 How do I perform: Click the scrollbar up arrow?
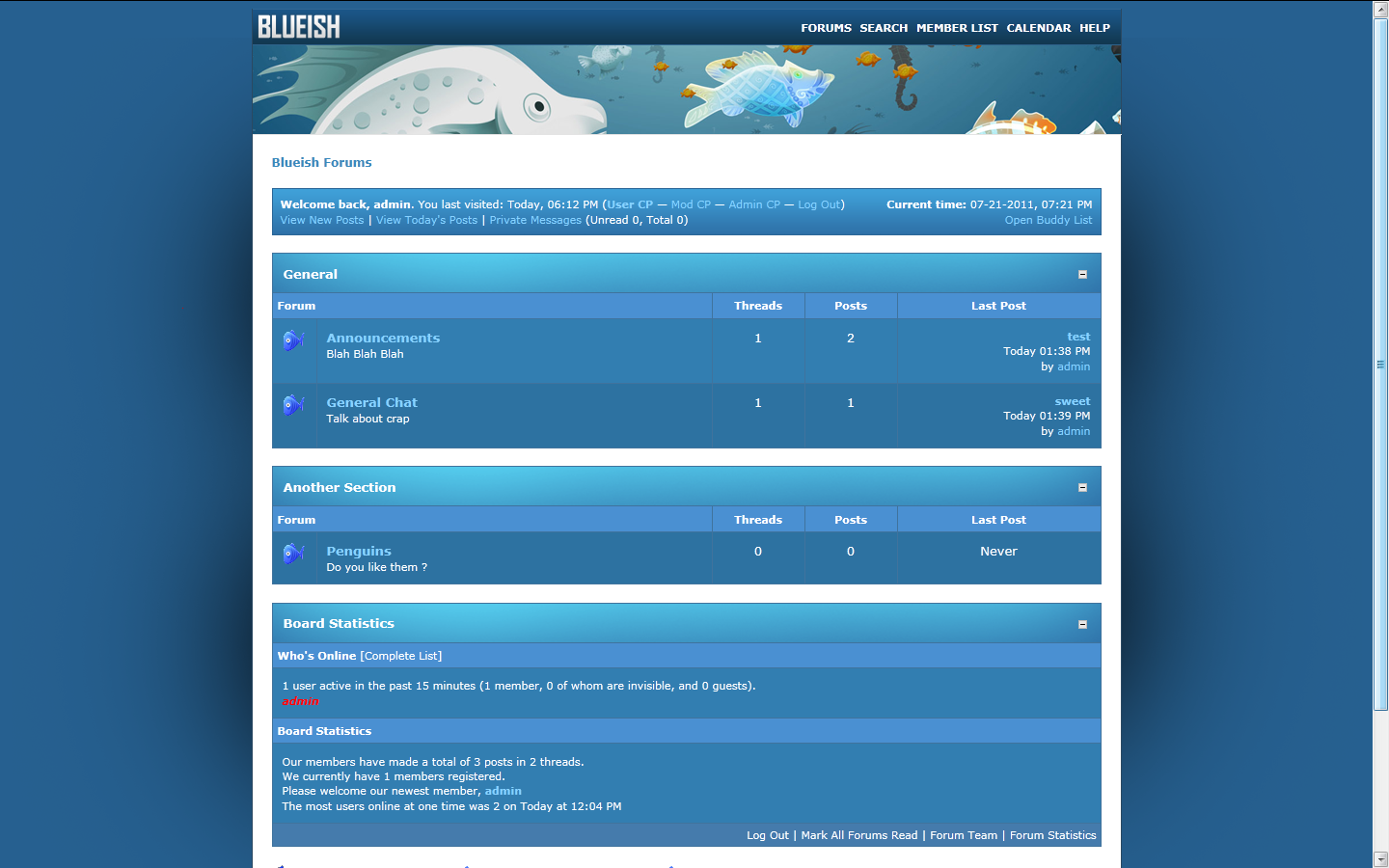point(1380,9)
